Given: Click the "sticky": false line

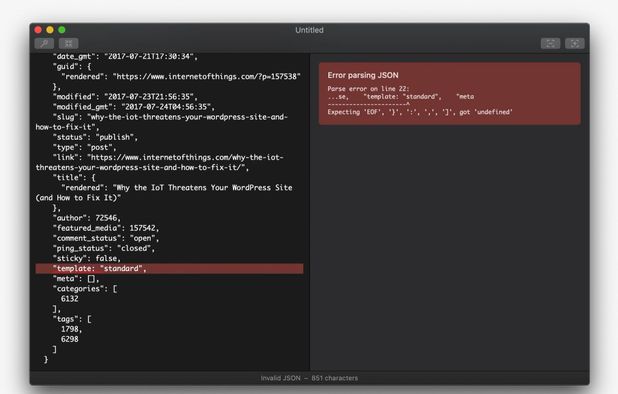Looking at the screenshot, I should pyautogui.click(x=87, y=258).
